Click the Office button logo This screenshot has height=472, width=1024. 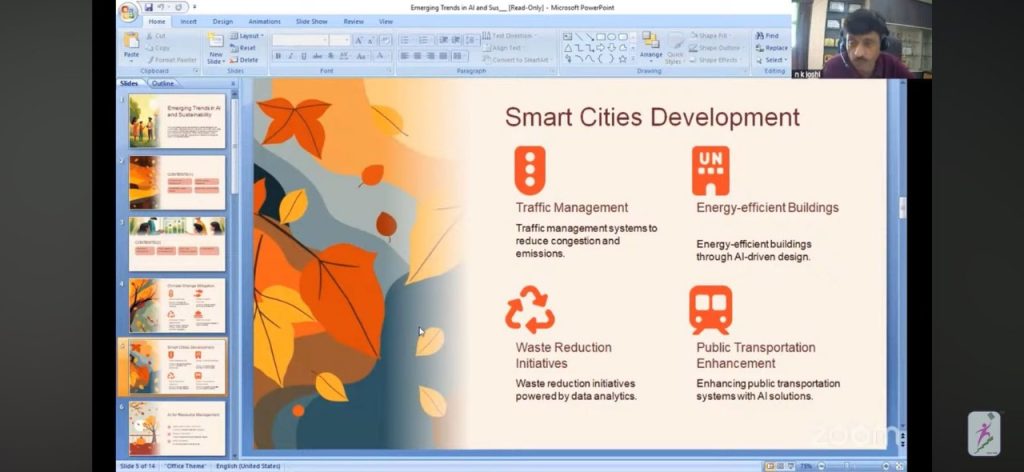pos(128,12)
